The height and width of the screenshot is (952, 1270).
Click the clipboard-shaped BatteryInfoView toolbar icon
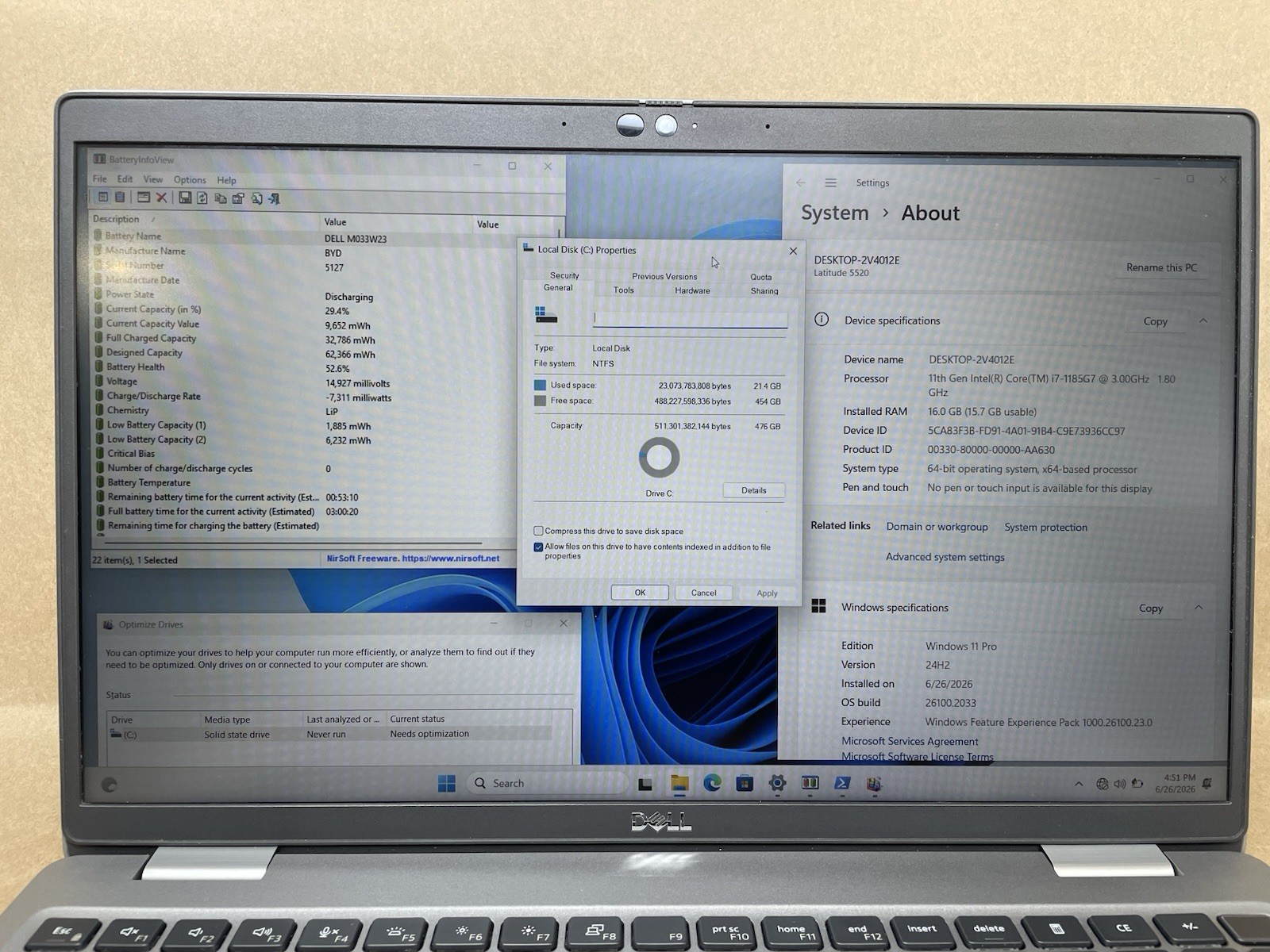click(x=120, y=198)
